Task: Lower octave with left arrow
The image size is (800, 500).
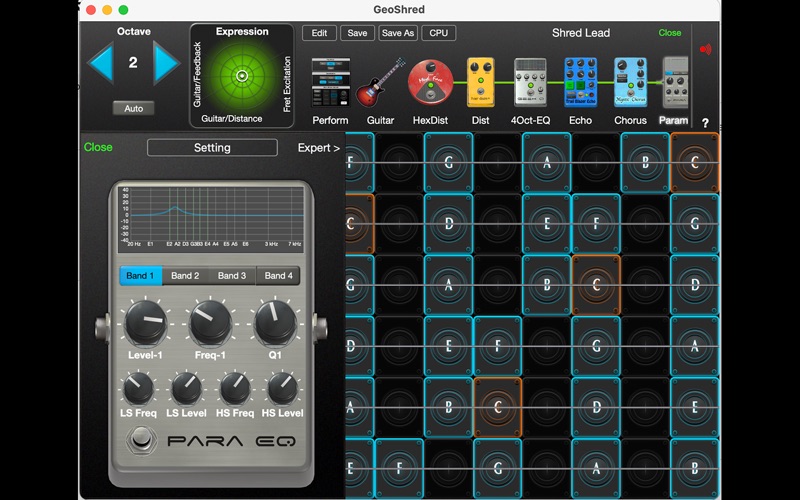Action: click(101, 63)
